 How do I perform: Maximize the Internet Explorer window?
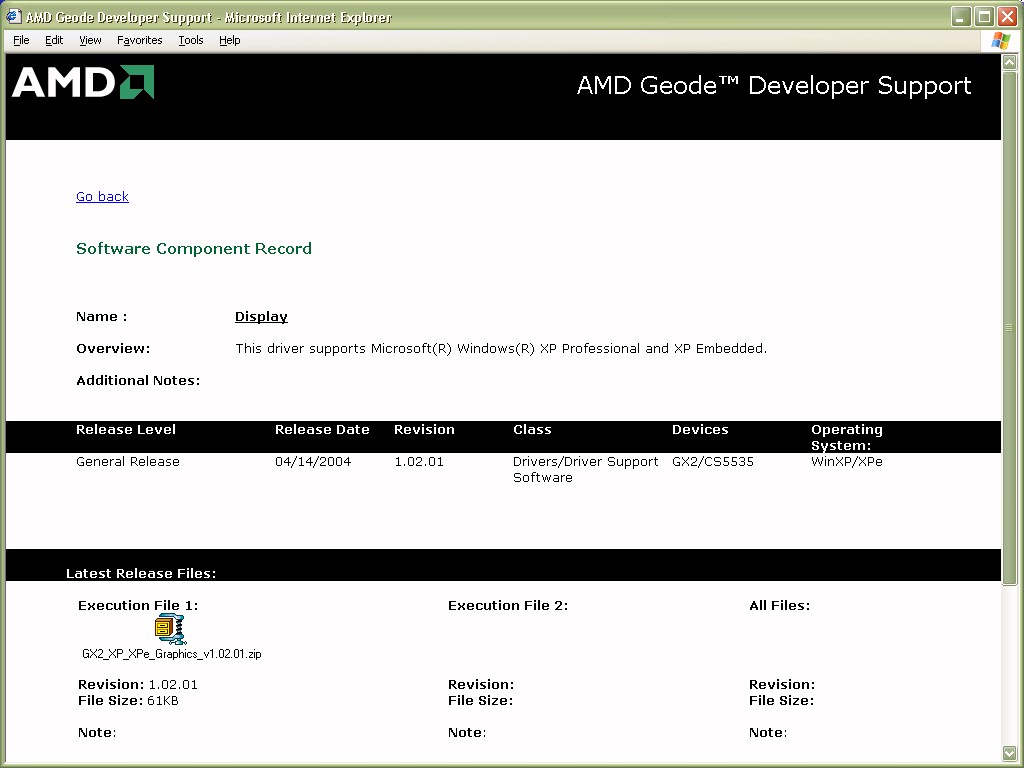(984, 17)
